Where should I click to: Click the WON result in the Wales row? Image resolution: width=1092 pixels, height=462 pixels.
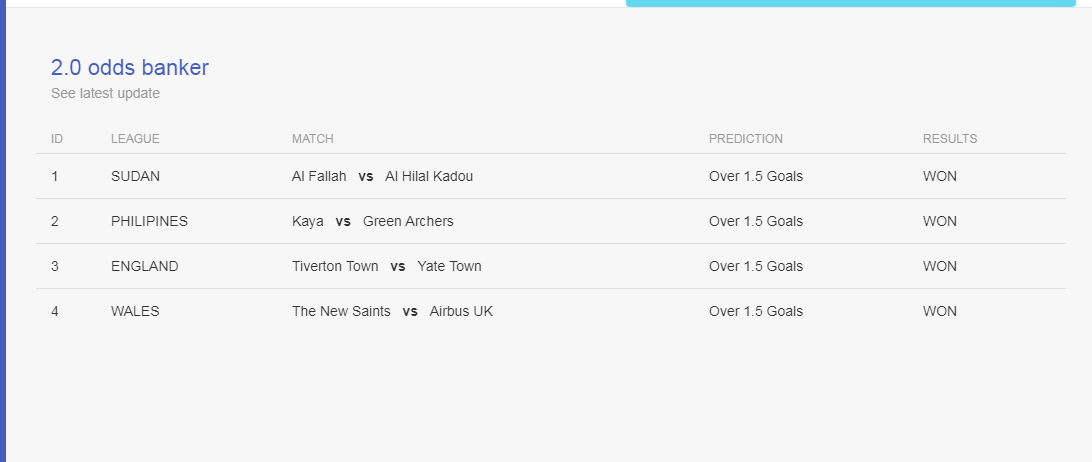939,311
